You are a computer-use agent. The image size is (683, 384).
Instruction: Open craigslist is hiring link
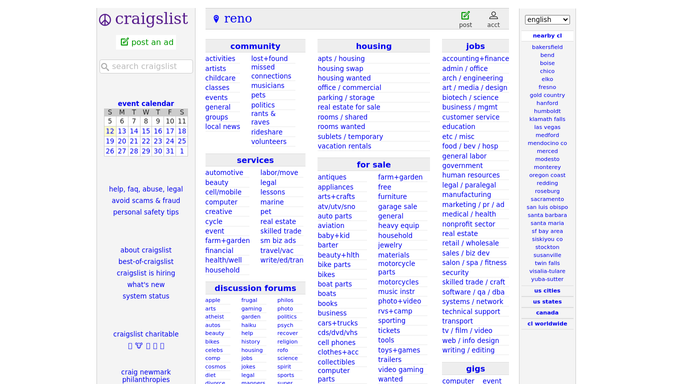tap(146, 273)
